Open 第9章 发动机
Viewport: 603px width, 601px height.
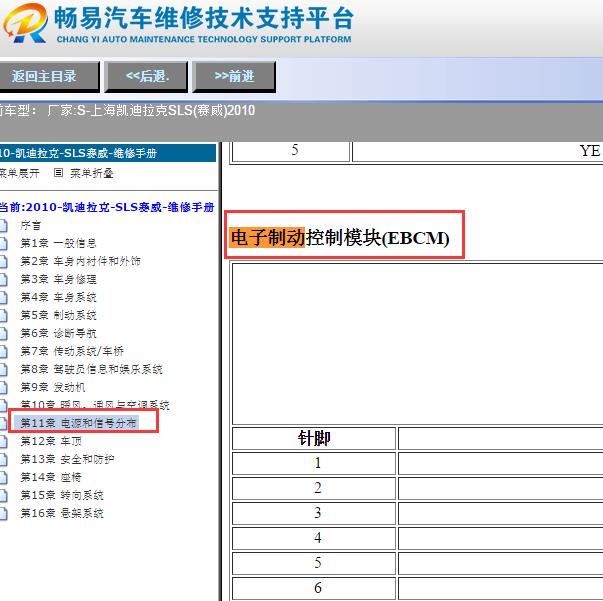[x=53, y=387]
